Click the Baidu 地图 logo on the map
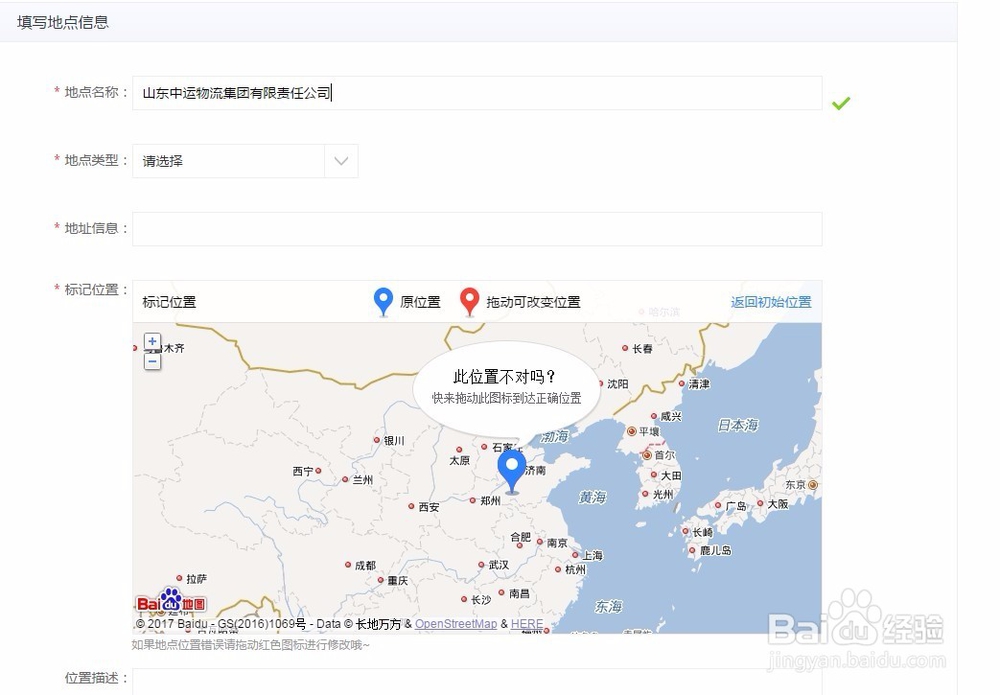This screenshot has height=695, width=1000. 171,601
